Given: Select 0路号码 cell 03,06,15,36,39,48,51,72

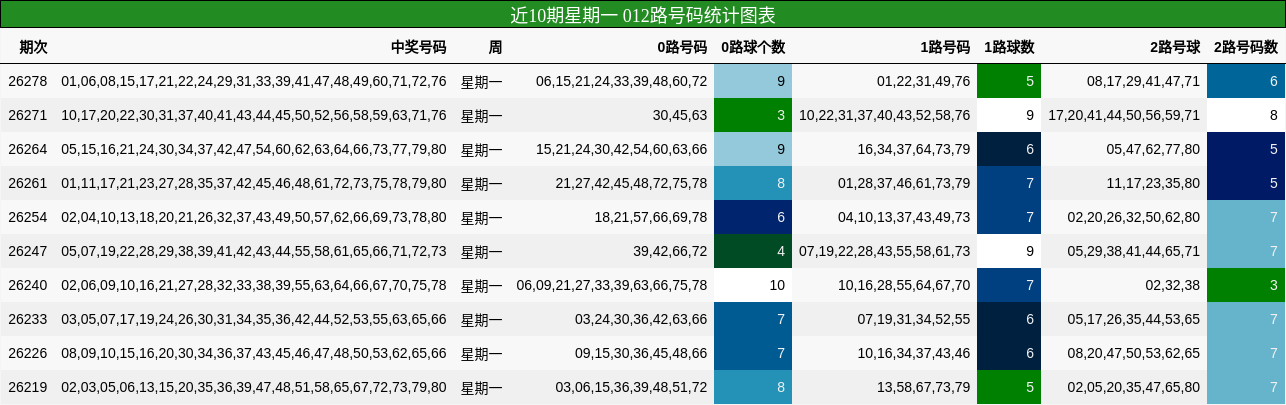Looking at the screenshot, I should [x=632, y=387].
